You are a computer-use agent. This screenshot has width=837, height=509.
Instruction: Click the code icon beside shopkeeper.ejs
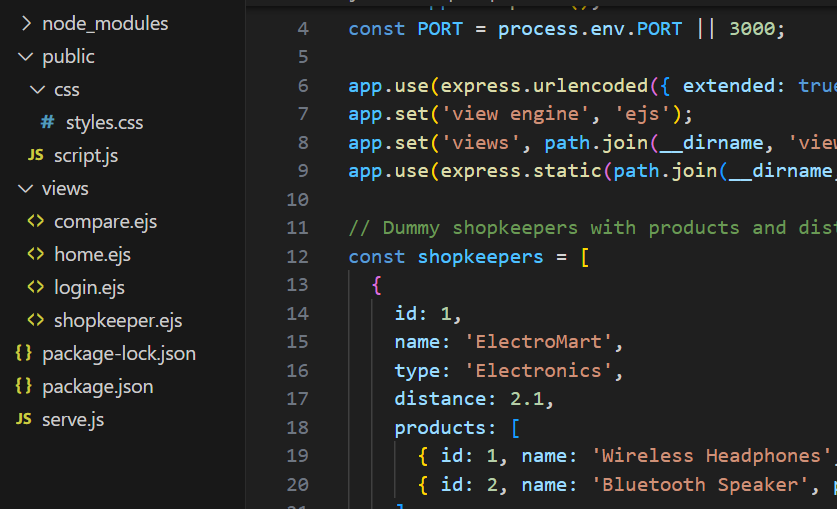pos(36,320)
